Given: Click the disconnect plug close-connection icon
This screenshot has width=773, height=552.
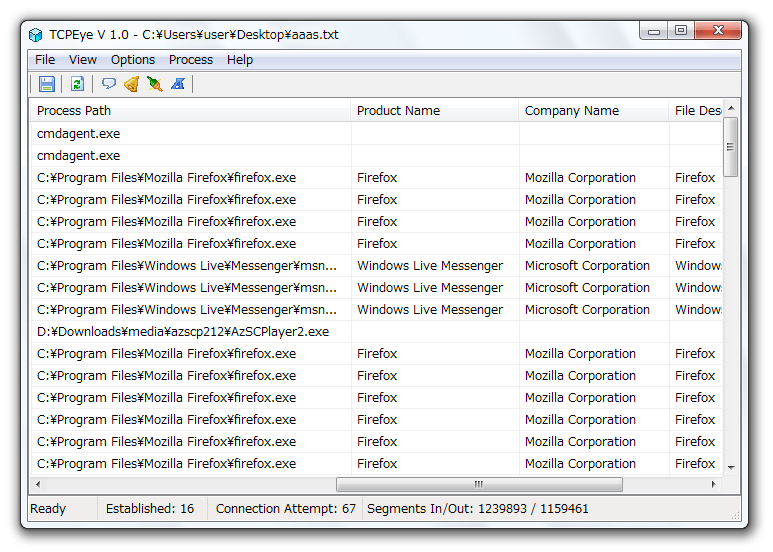Looking at the screenshot, I should [x=154, y=84].
